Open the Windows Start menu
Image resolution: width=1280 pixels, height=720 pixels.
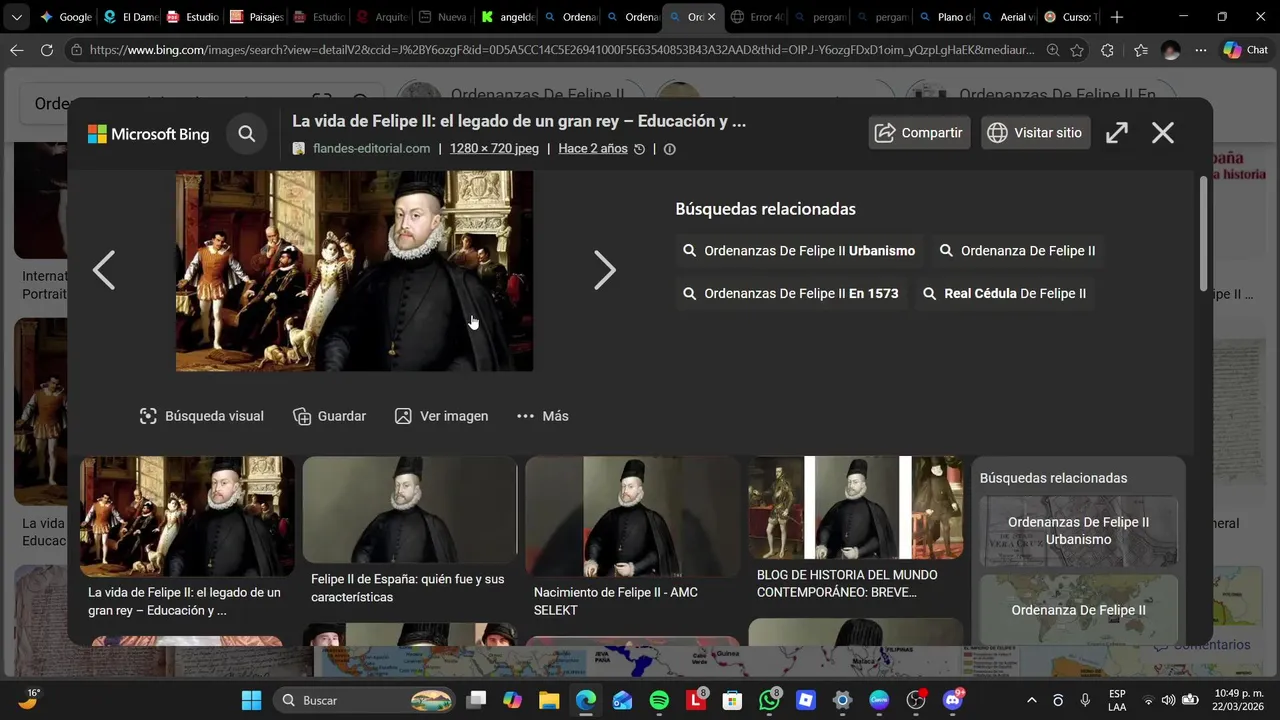point(251,700)
